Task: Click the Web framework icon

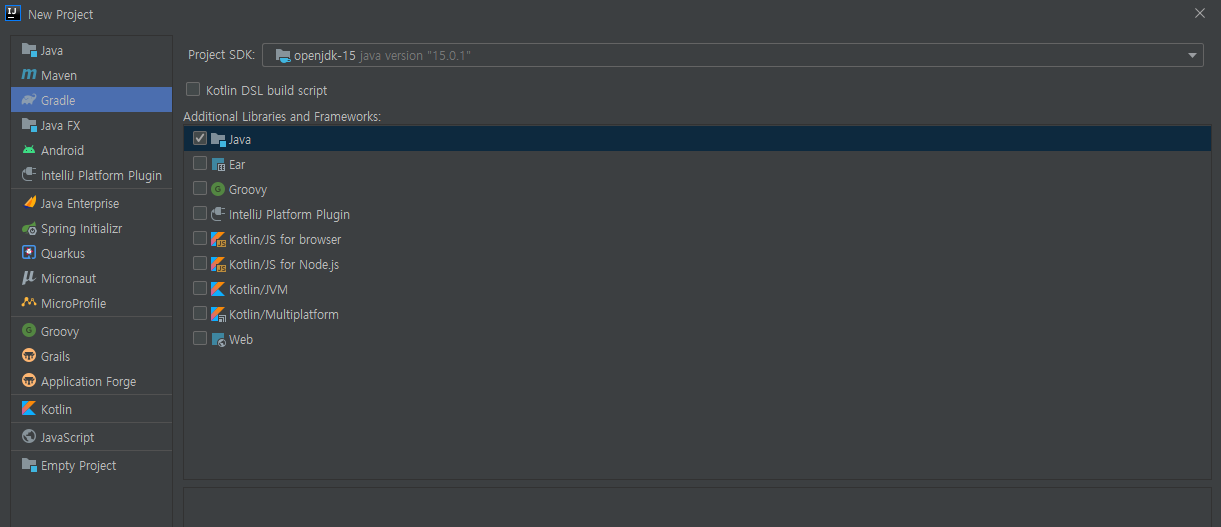Action: click(218, 339)
